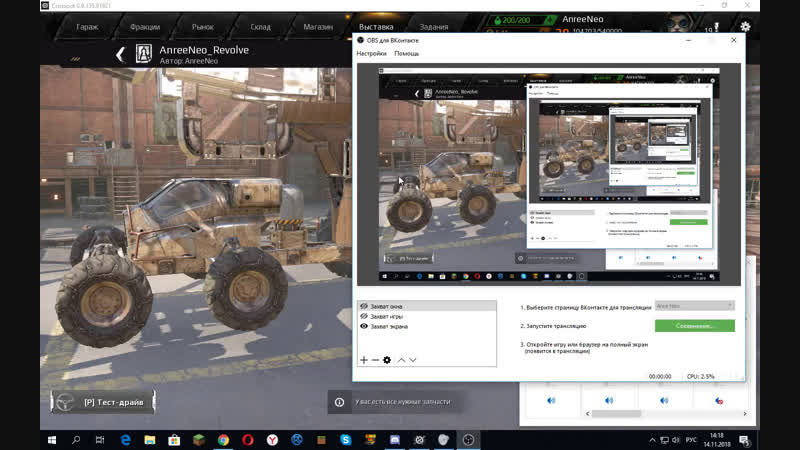Open Discord from the taskbar
Viewport: 800px width, 450px height.
[x=395, y=440]
